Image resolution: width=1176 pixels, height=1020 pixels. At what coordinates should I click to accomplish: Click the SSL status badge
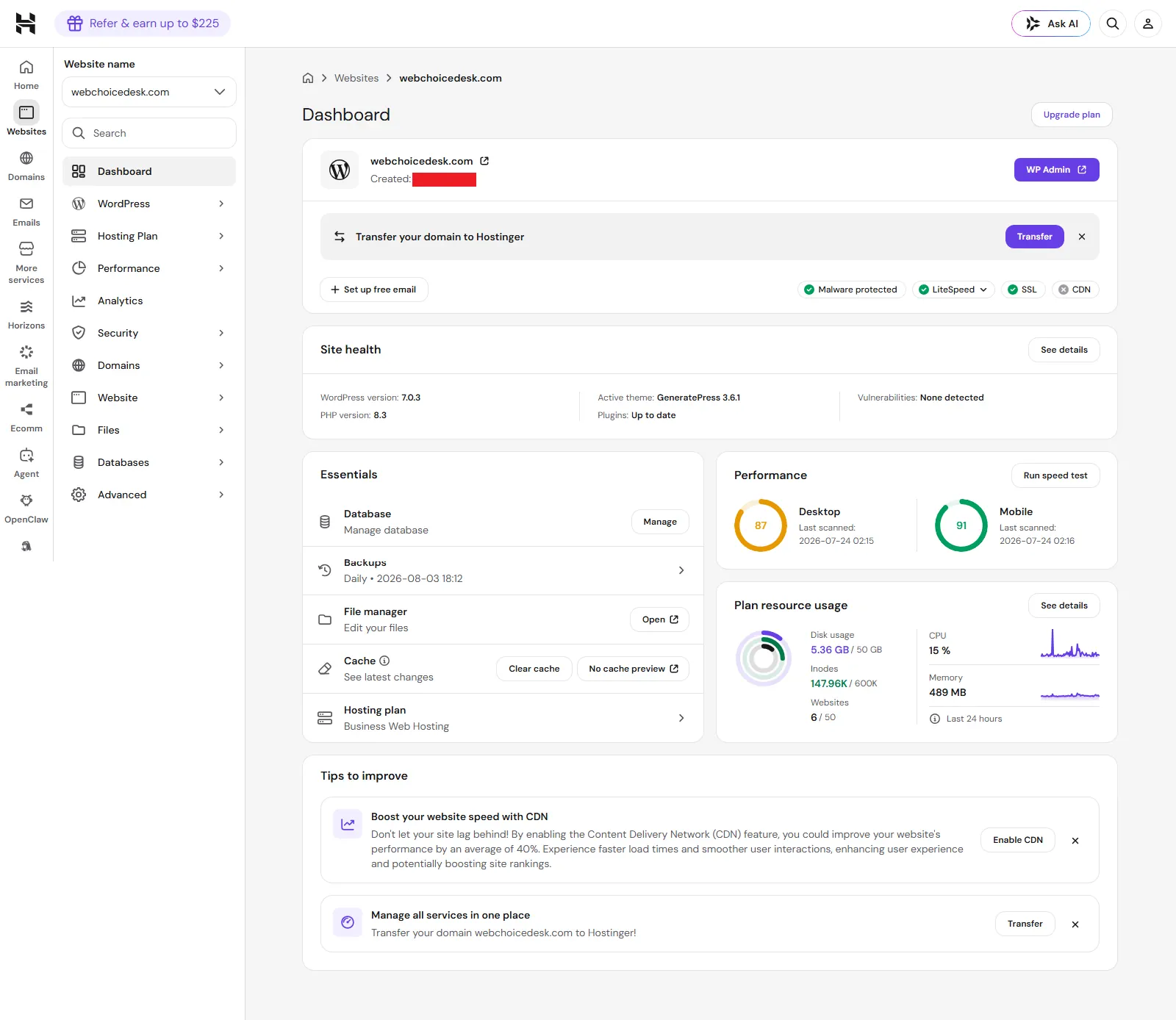[1023, 290]
